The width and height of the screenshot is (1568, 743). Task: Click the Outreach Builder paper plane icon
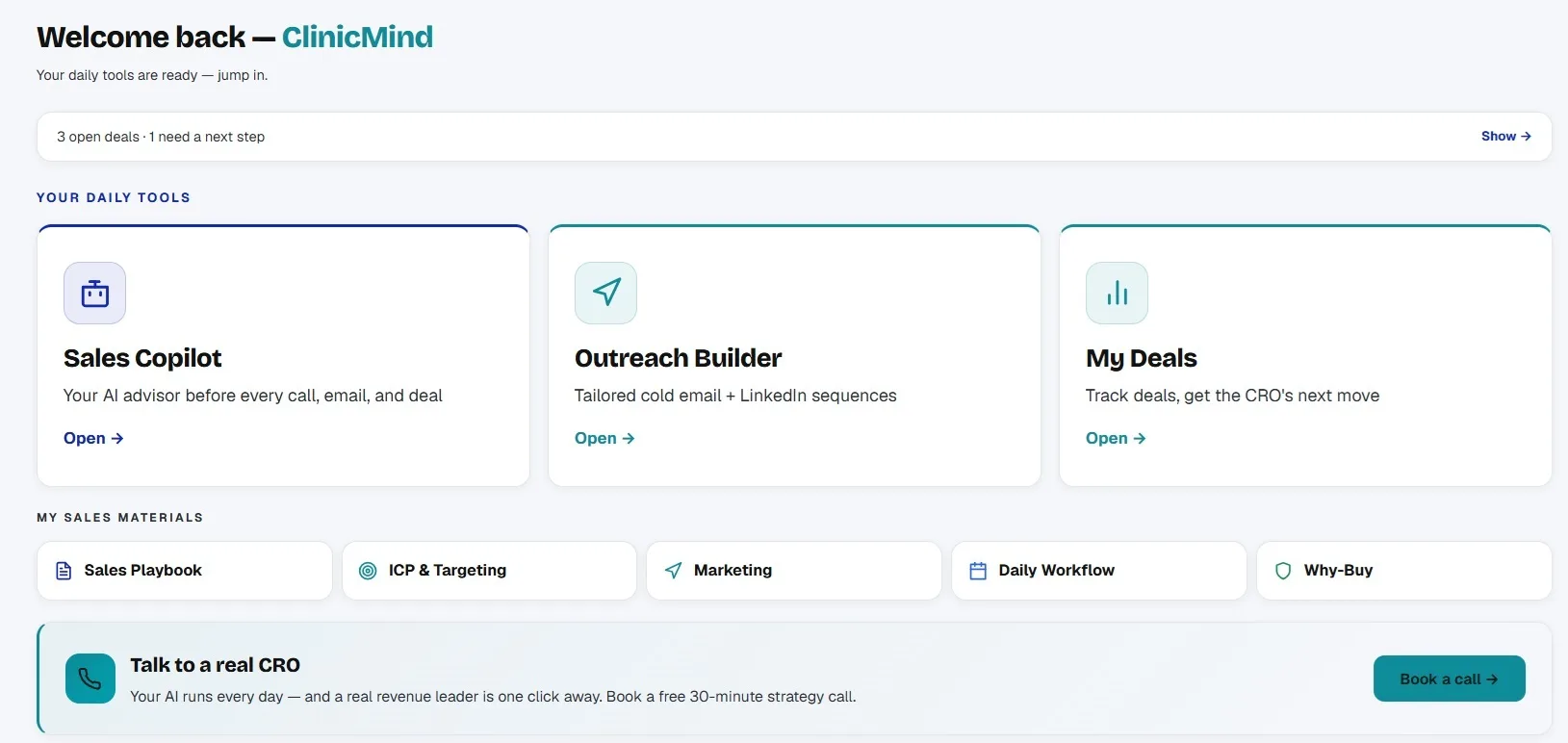(605, 293)
